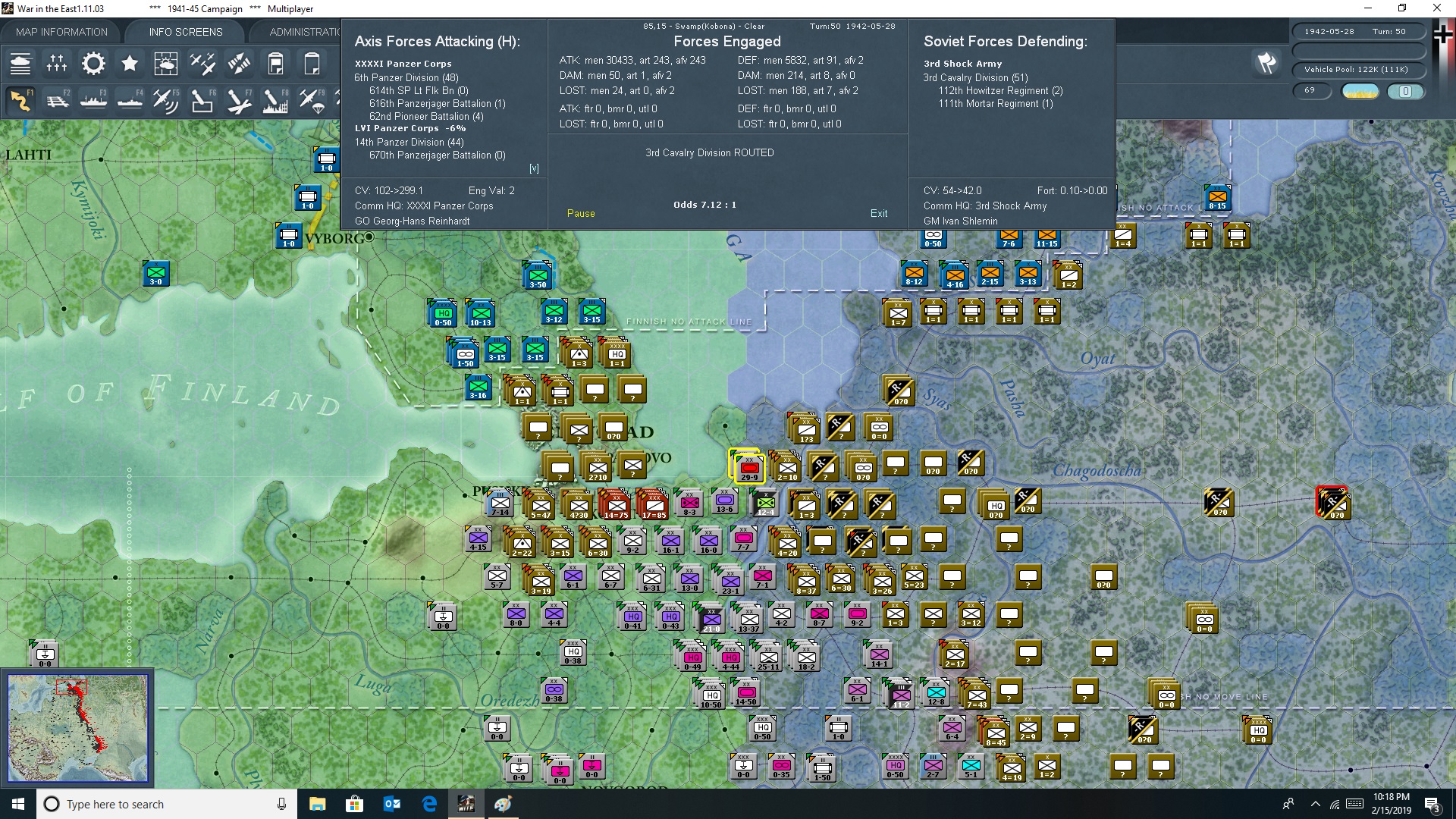This screenshot has width=1456, height=819.
Task: Open the weather map icon
Action: click(166, 64)
